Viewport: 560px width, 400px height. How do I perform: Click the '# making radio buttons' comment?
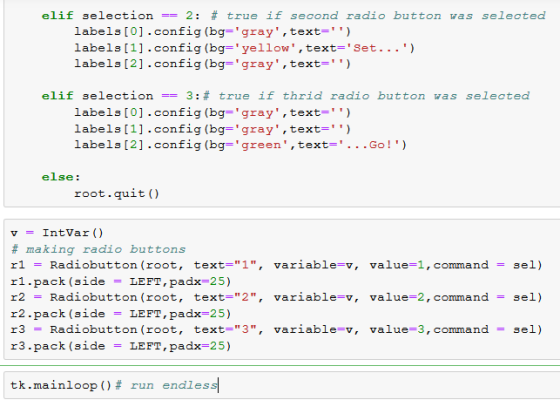[x=98, y=249]
